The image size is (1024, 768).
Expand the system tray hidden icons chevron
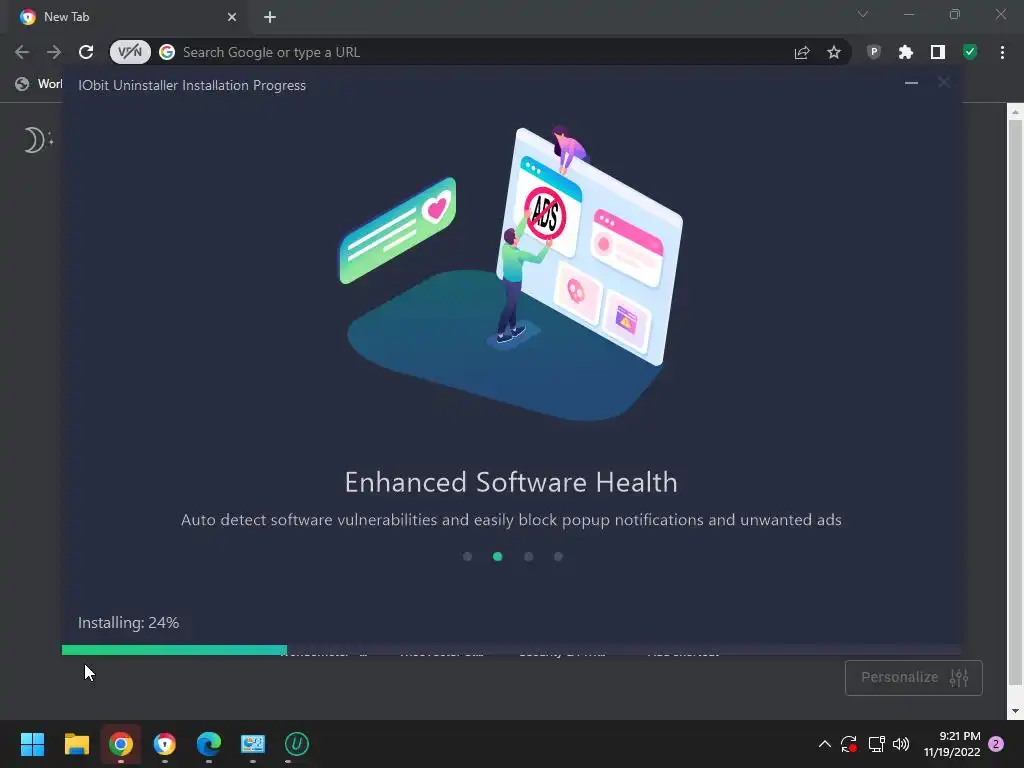click(x=825, y=744)
